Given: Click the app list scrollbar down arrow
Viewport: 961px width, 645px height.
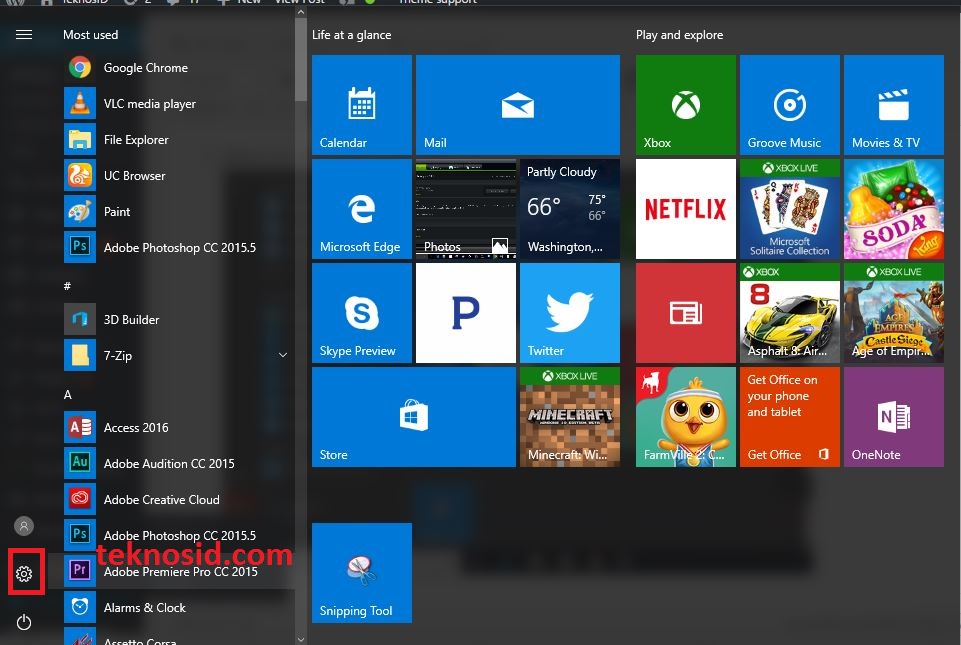Looking at the screenshot, I should [300, 639].
